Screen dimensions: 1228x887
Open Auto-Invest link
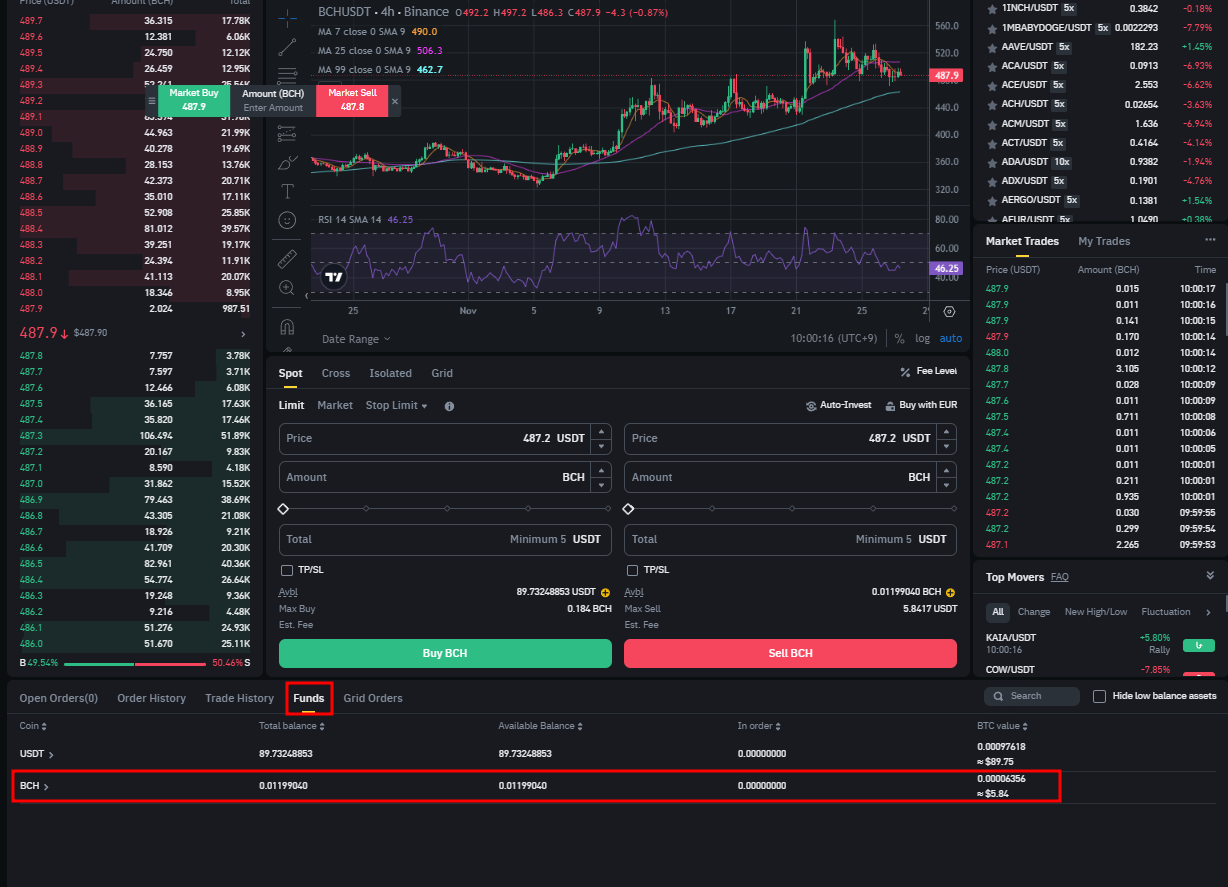tap(839, 405)
